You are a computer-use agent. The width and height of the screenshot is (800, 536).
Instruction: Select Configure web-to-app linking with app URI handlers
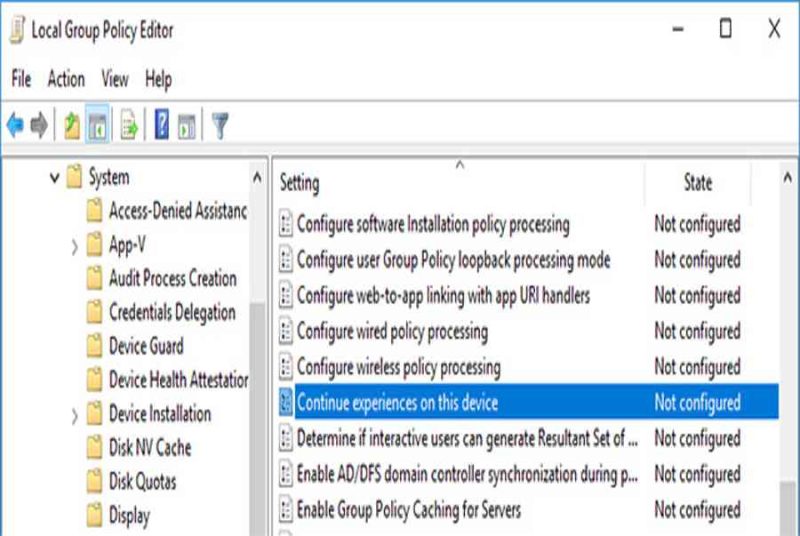pyautogui.click(x=443, y=295)
